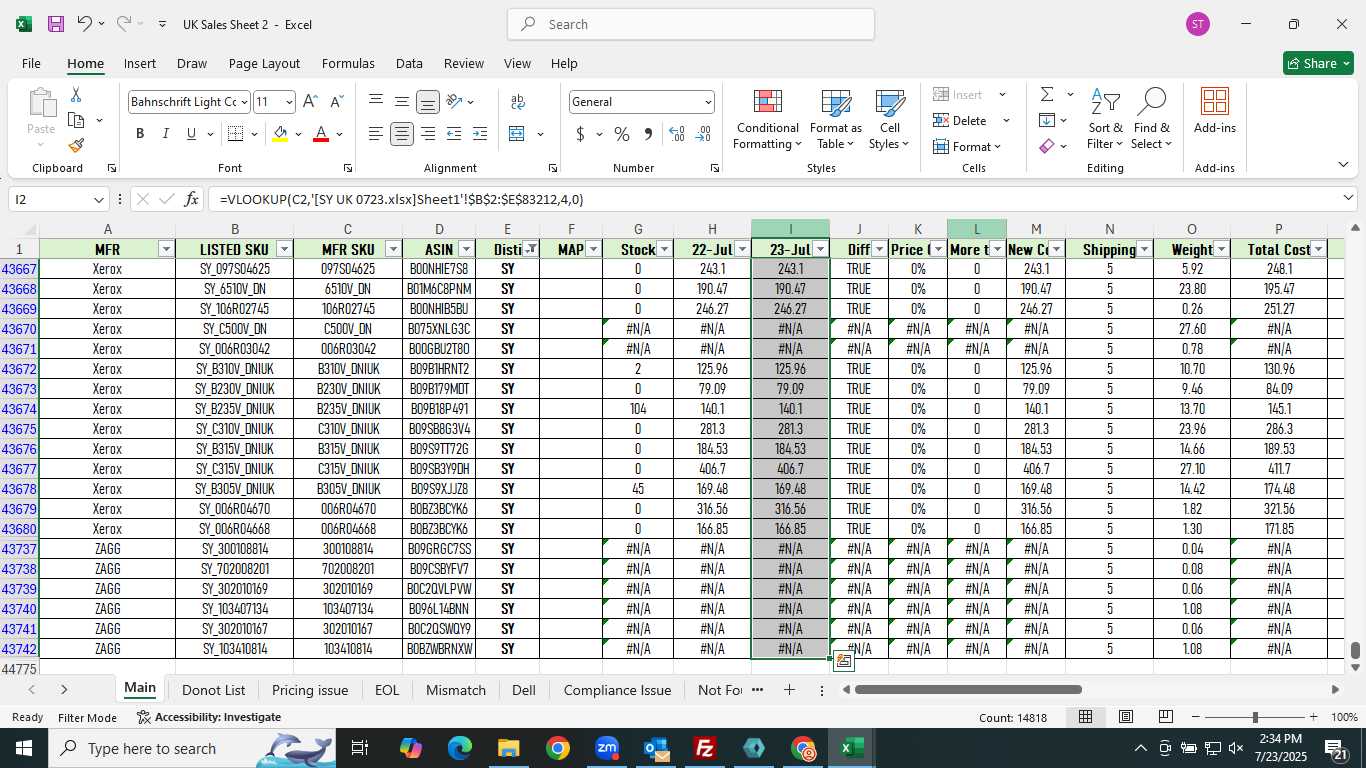Click the Cut scissors icon
The width and height of the screenshot is (1366, 768).
point(76,95)
